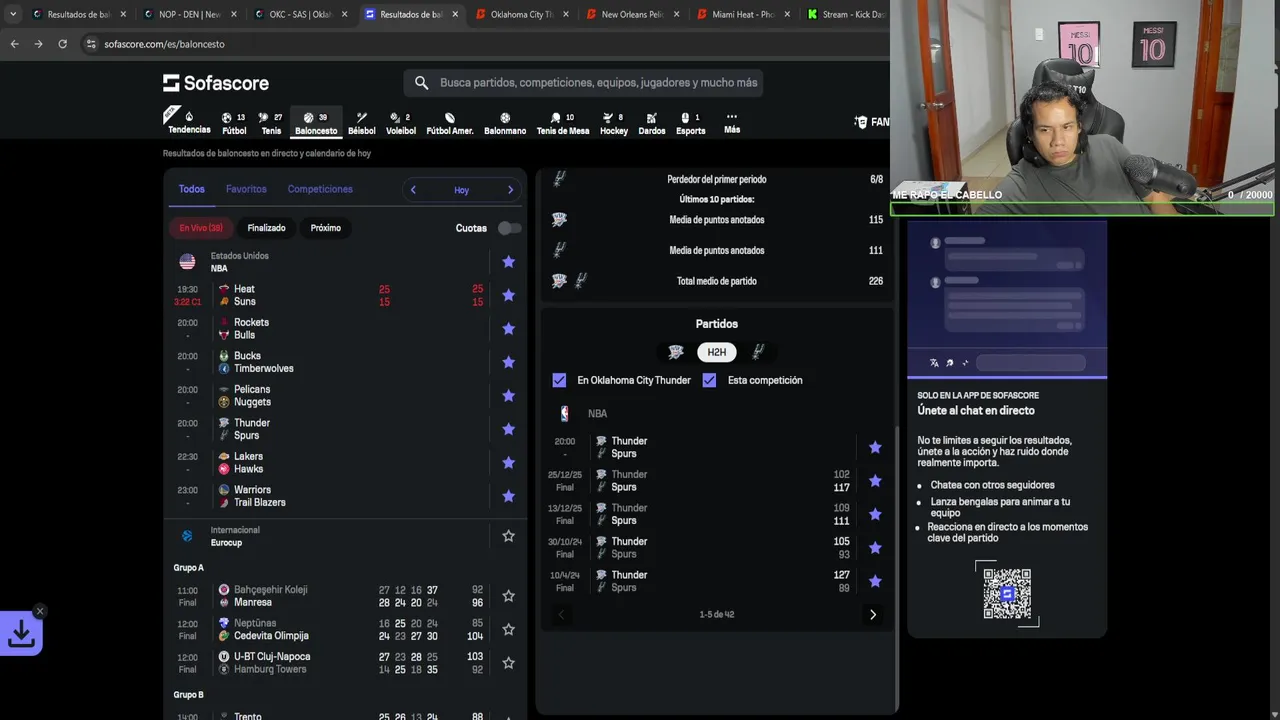Unfavorite the Heat vs Suns match star
Screen dimensions: 1280x720
(x=508, y=295)
